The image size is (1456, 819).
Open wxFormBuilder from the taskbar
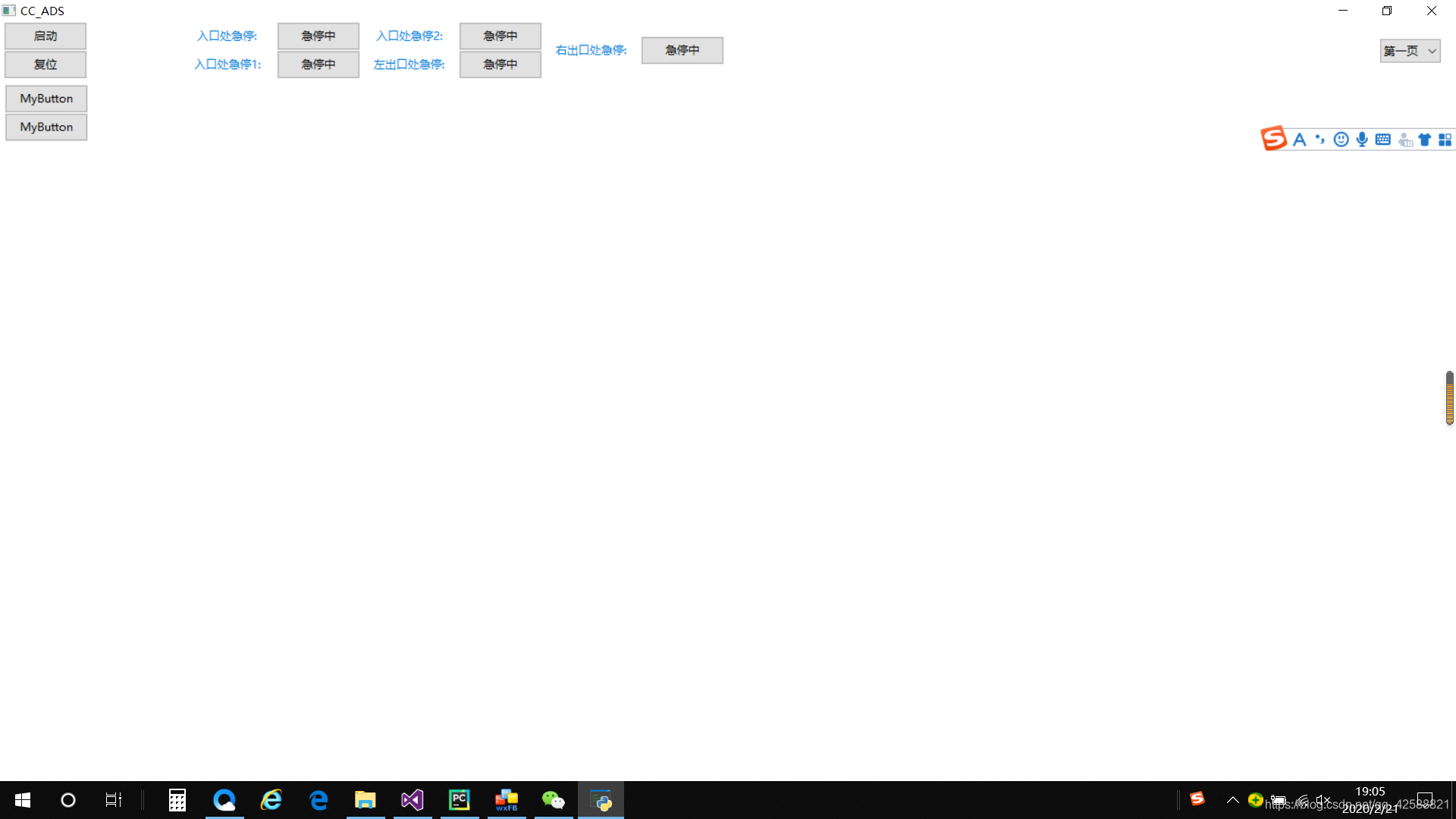(506, 800)
